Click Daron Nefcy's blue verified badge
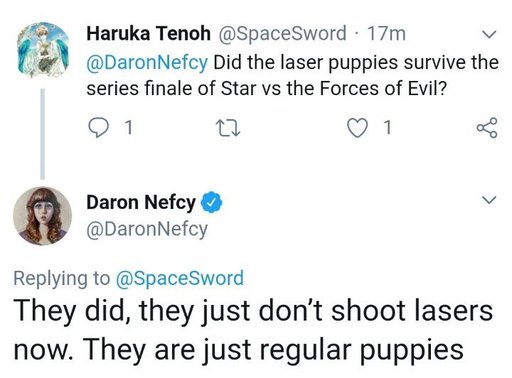The image size is (512, 378). pos(211,202)
